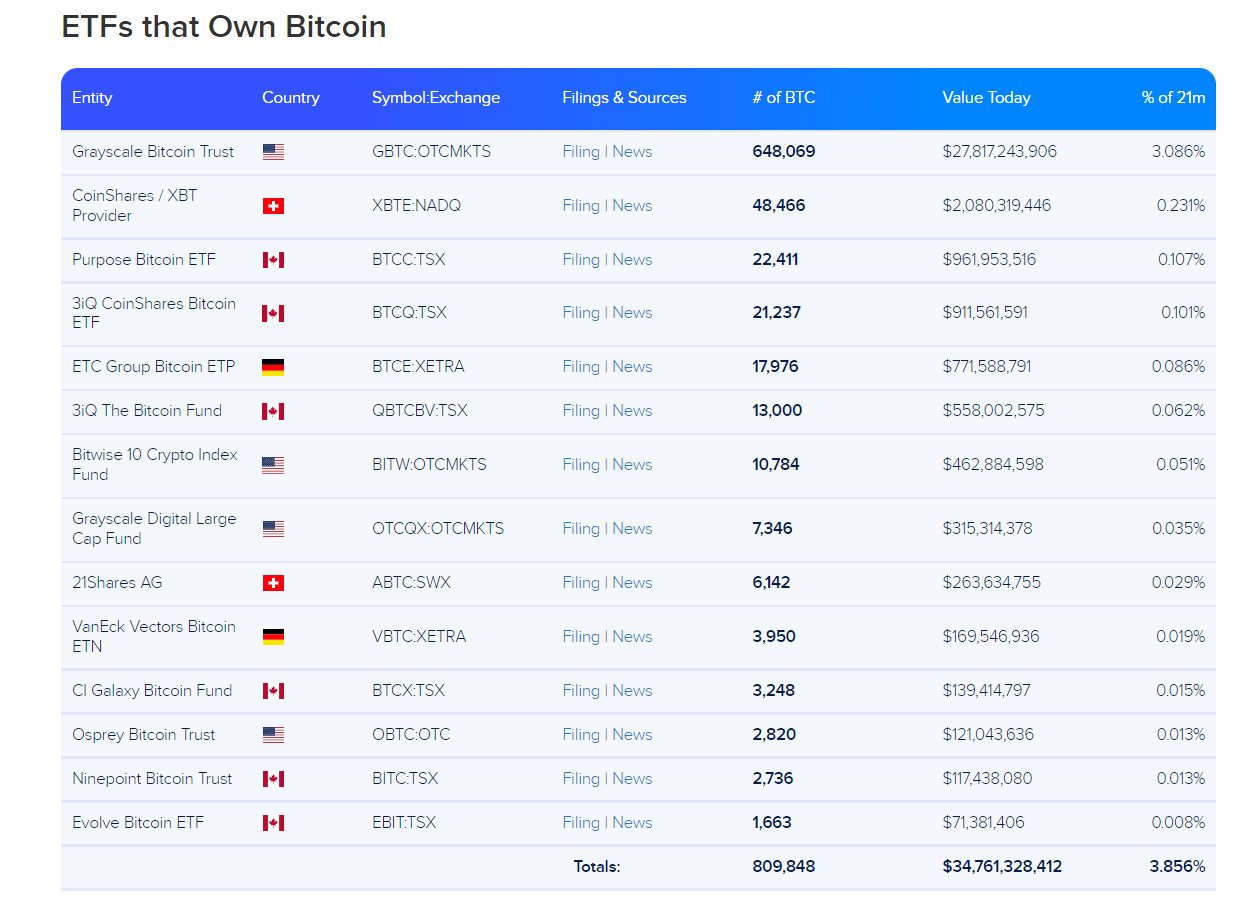Click the OTCQX:OTCMKTS symbol cell

point(438,529)
